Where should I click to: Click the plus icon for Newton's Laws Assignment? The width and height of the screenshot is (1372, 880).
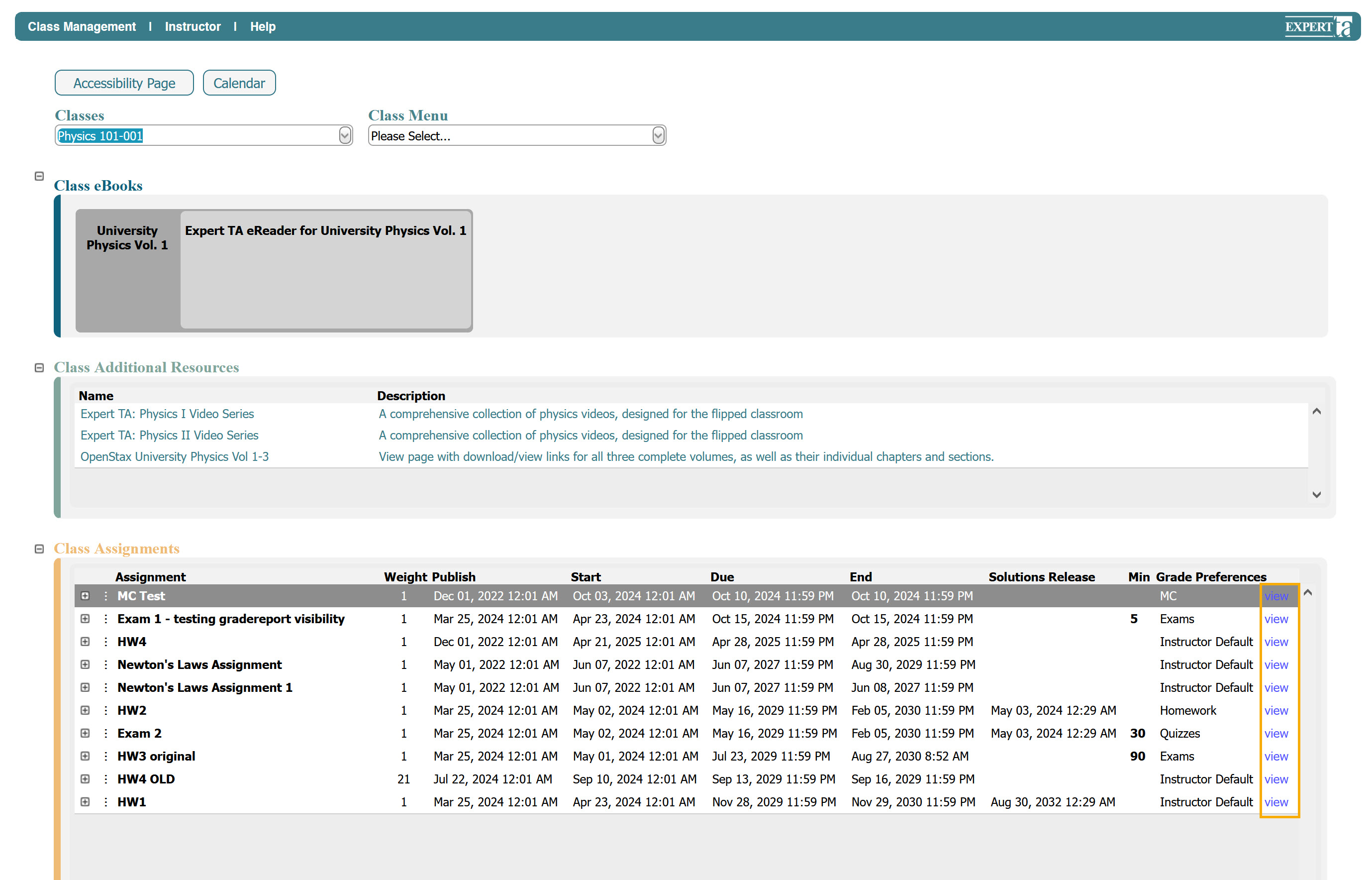click(85, 664)
